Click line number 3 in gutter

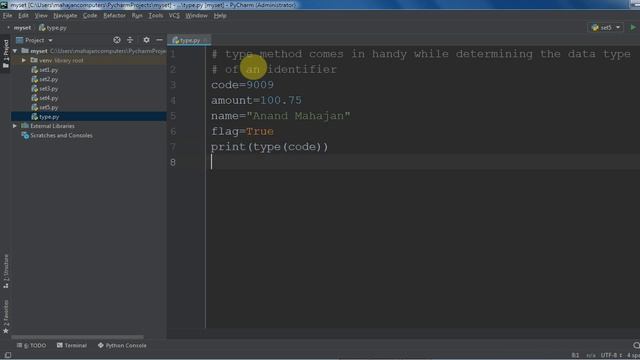[x=173, y=85]
